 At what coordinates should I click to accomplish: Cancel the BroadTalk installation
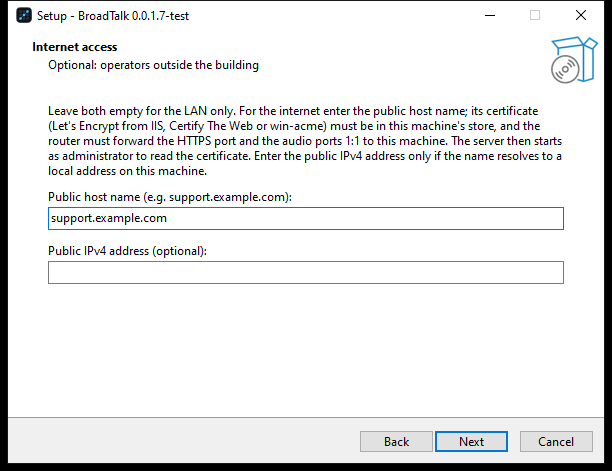point(556,441)
